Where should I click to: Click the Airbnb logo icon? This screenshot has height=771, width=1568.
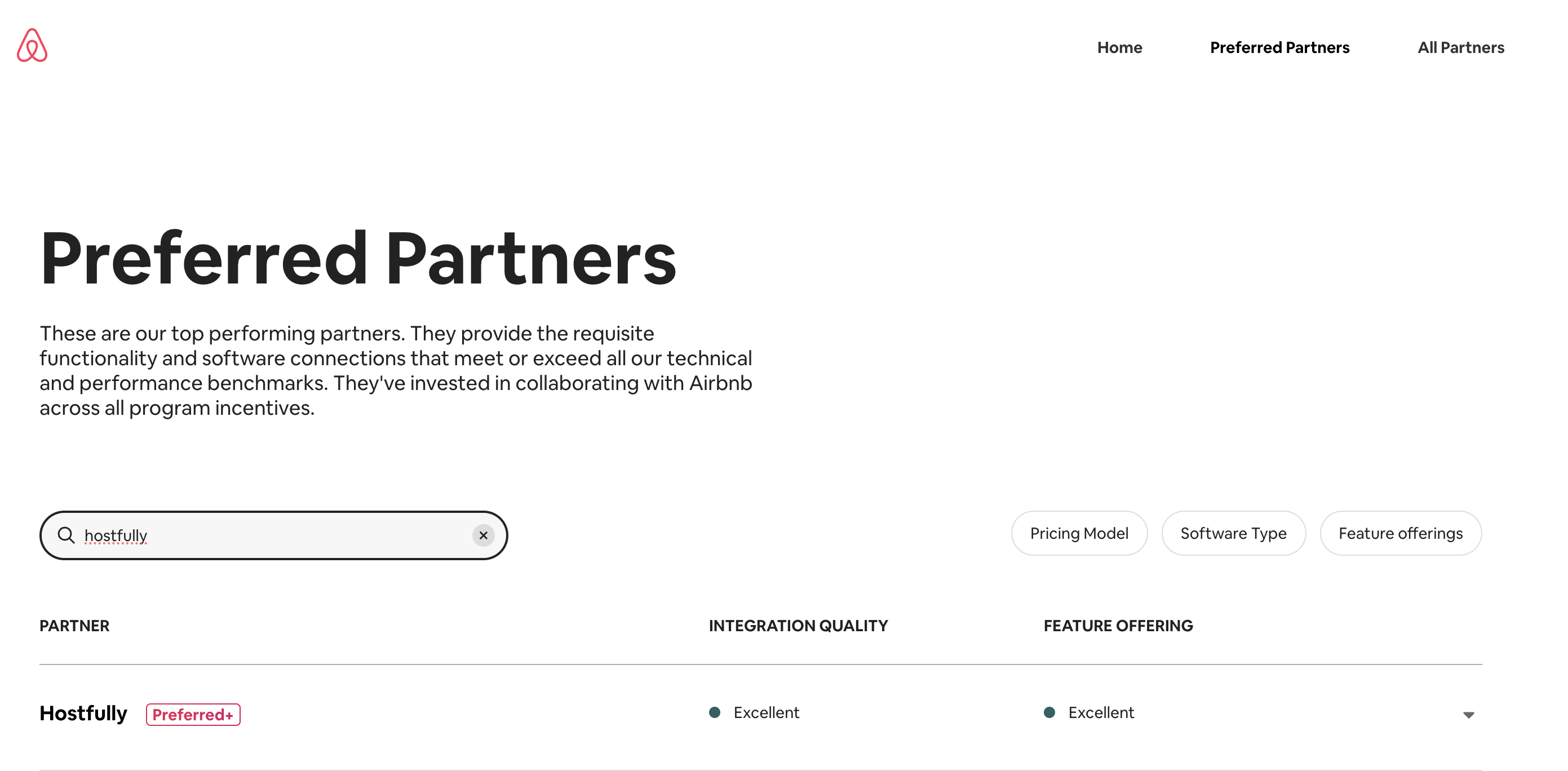[x=32, y=45]
